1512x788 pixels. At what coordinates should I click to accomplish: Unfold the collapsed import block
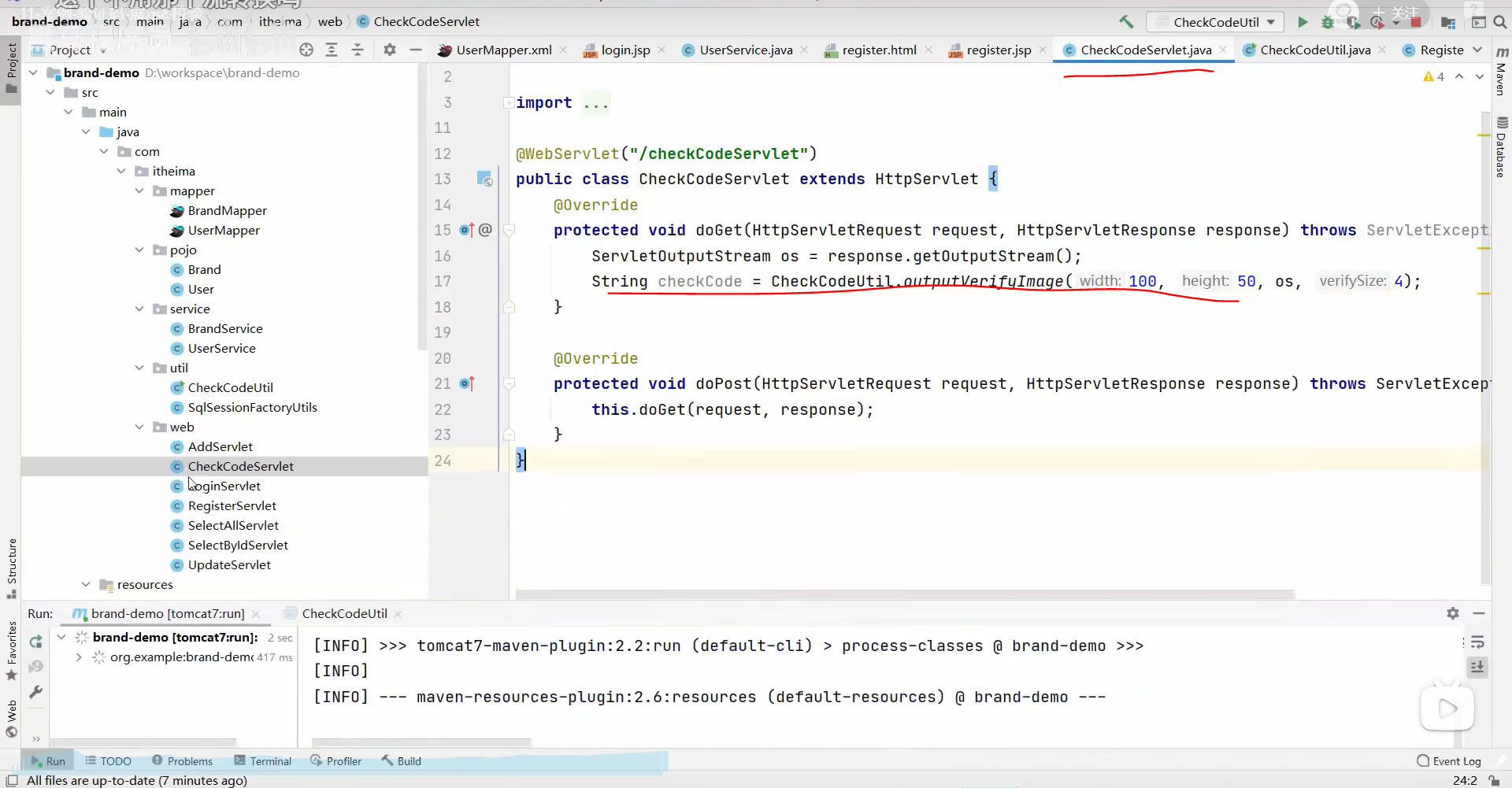[509, 102]
